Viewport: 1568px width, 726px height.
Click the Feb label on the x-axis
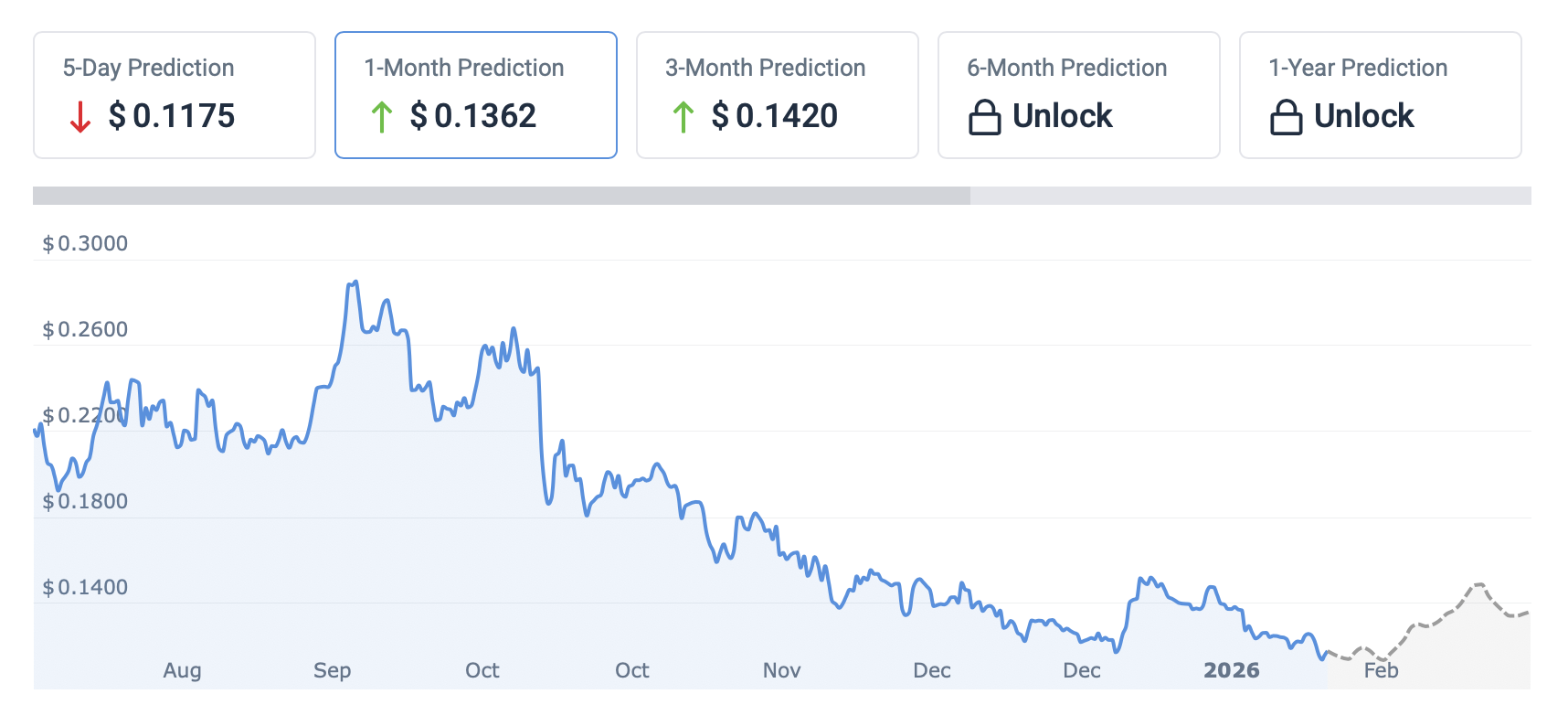1381,670
